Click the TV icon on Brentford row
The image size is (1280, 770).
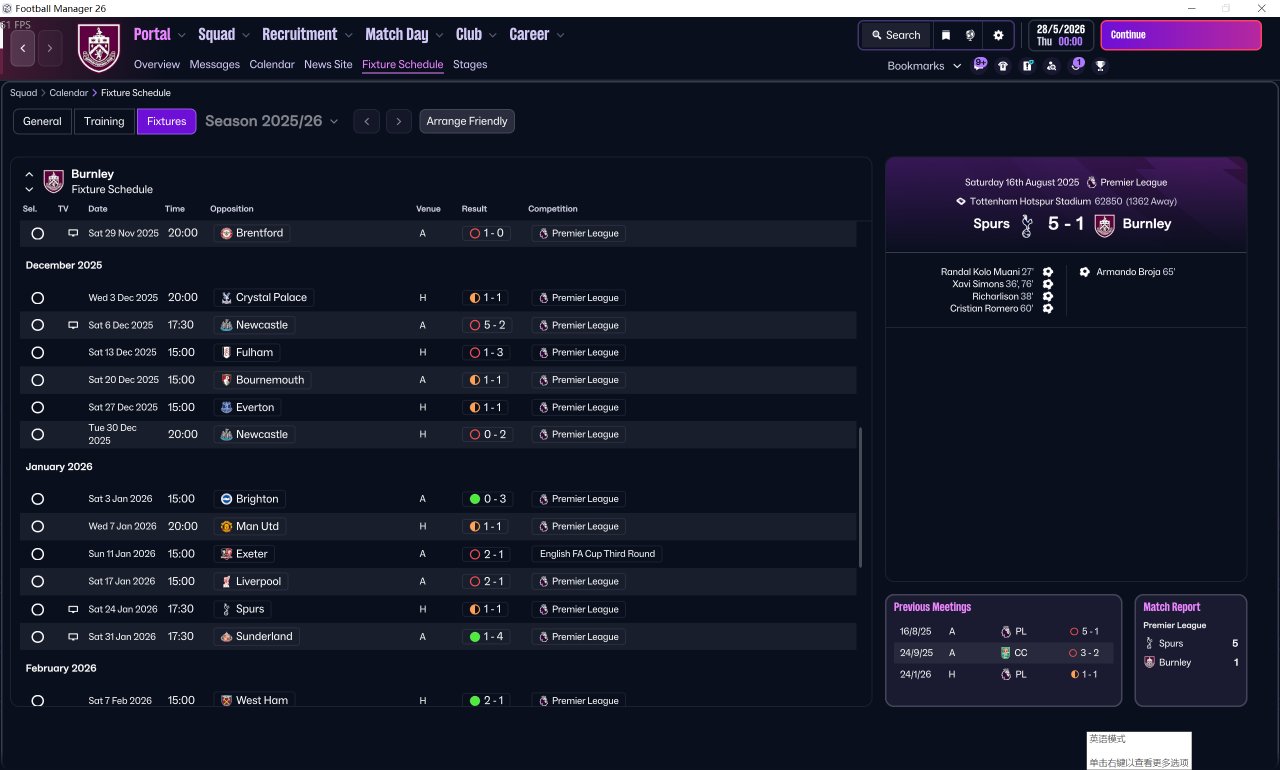[x=73, y=233]
